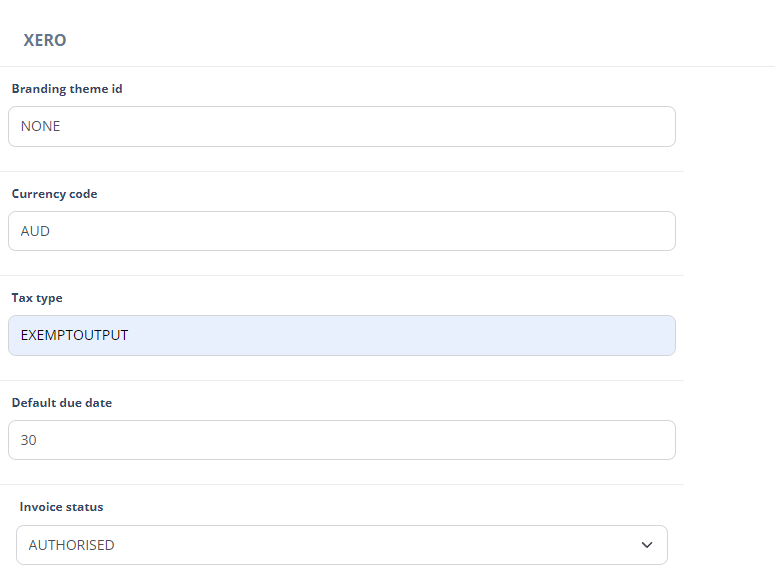Click the XERO section heading
Image resolution: width=775 pixels, height=581 pixels.
[x=45, y=41]
